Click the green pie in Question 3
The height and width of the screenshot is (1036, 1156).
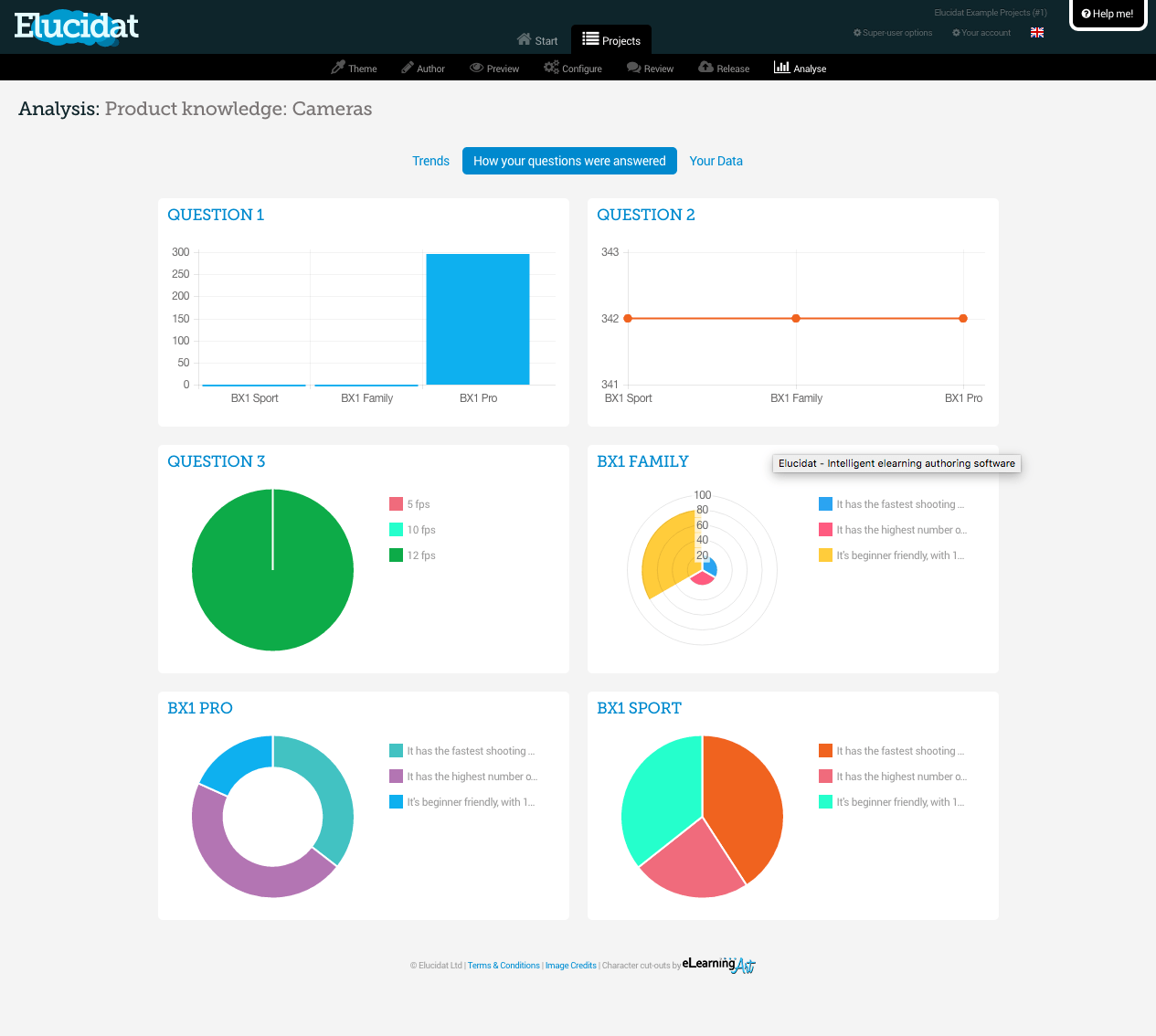tap(272, 570)
